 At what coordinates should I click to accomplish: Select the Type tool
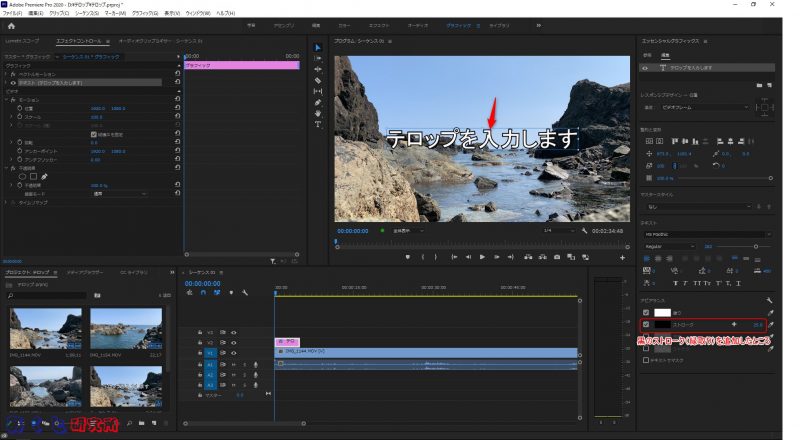(x=318, y=124)
